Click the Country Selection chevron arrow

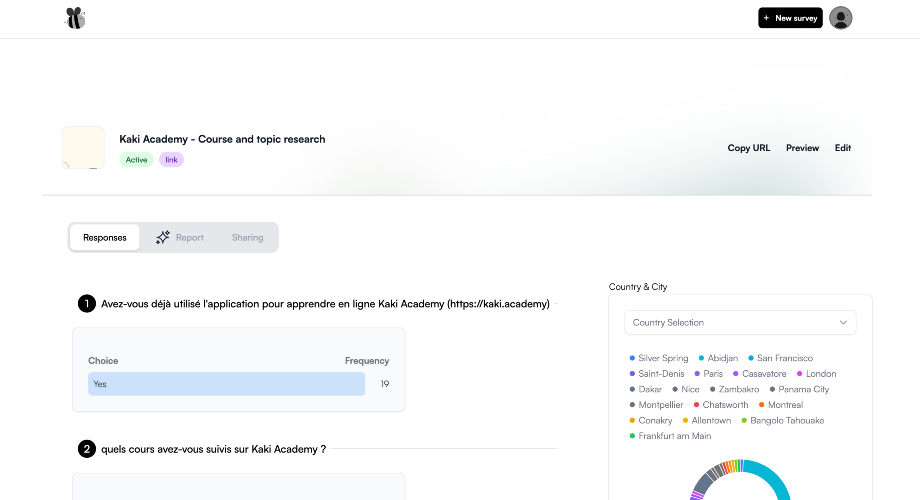(843, 322)
